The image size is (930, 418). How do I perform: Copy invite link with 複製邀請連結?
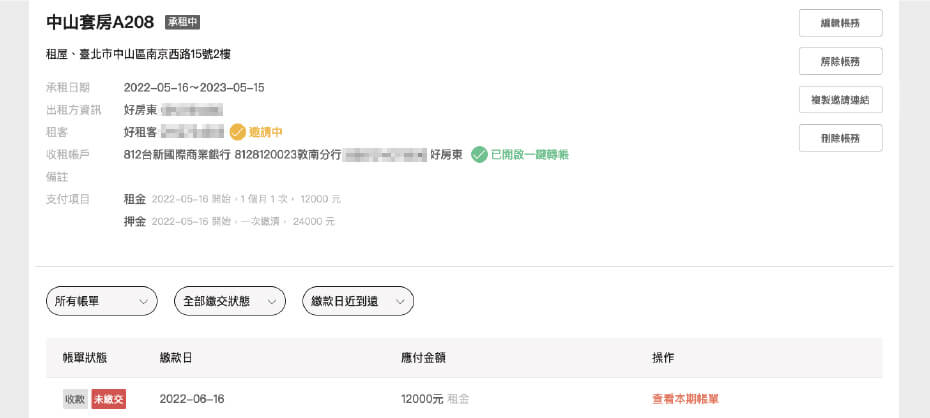[x=840, y=100]
